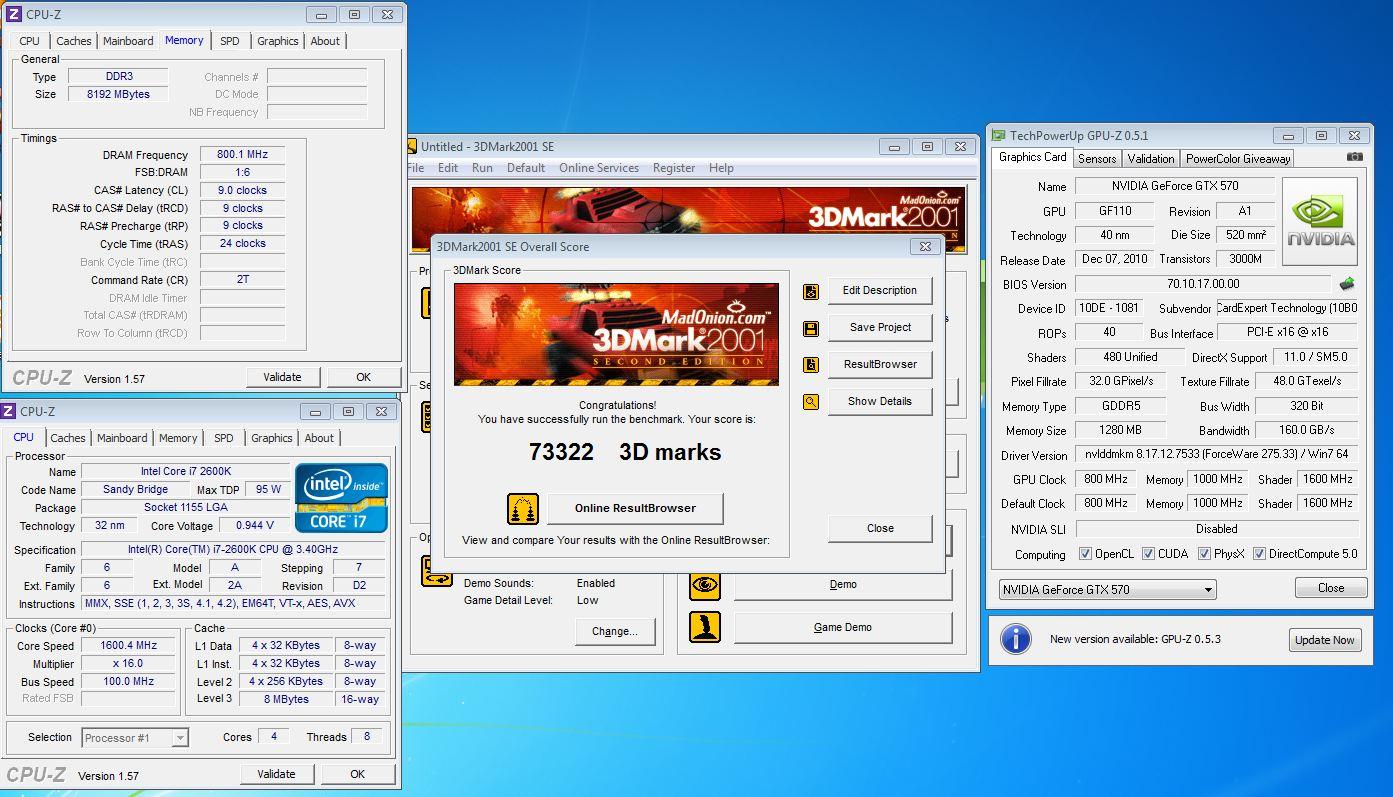Viewport: 1393px width, 797px height.
Task: Open the Run menu in 3DMark2001
Action: (x=482, y=168)
